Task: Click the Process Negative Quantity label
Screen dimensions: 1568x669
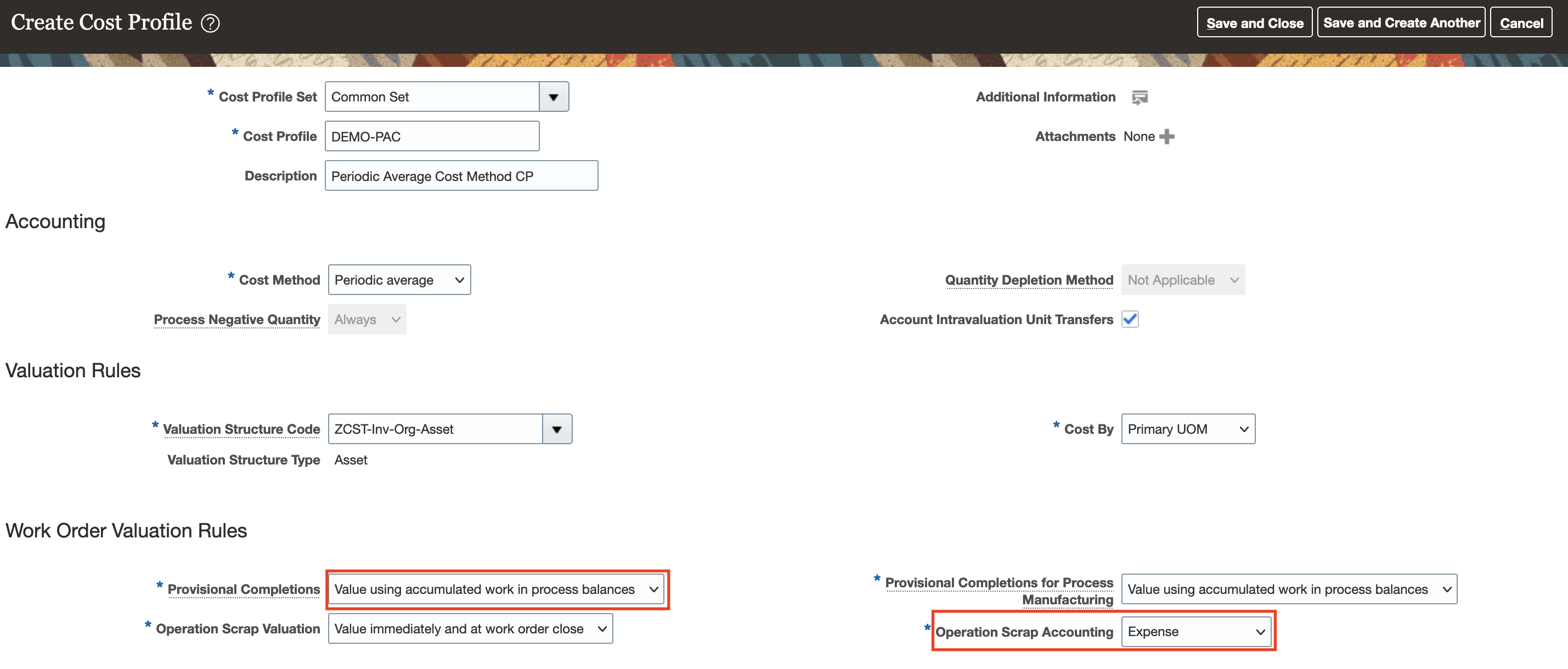Action: [x=237, y=320]
